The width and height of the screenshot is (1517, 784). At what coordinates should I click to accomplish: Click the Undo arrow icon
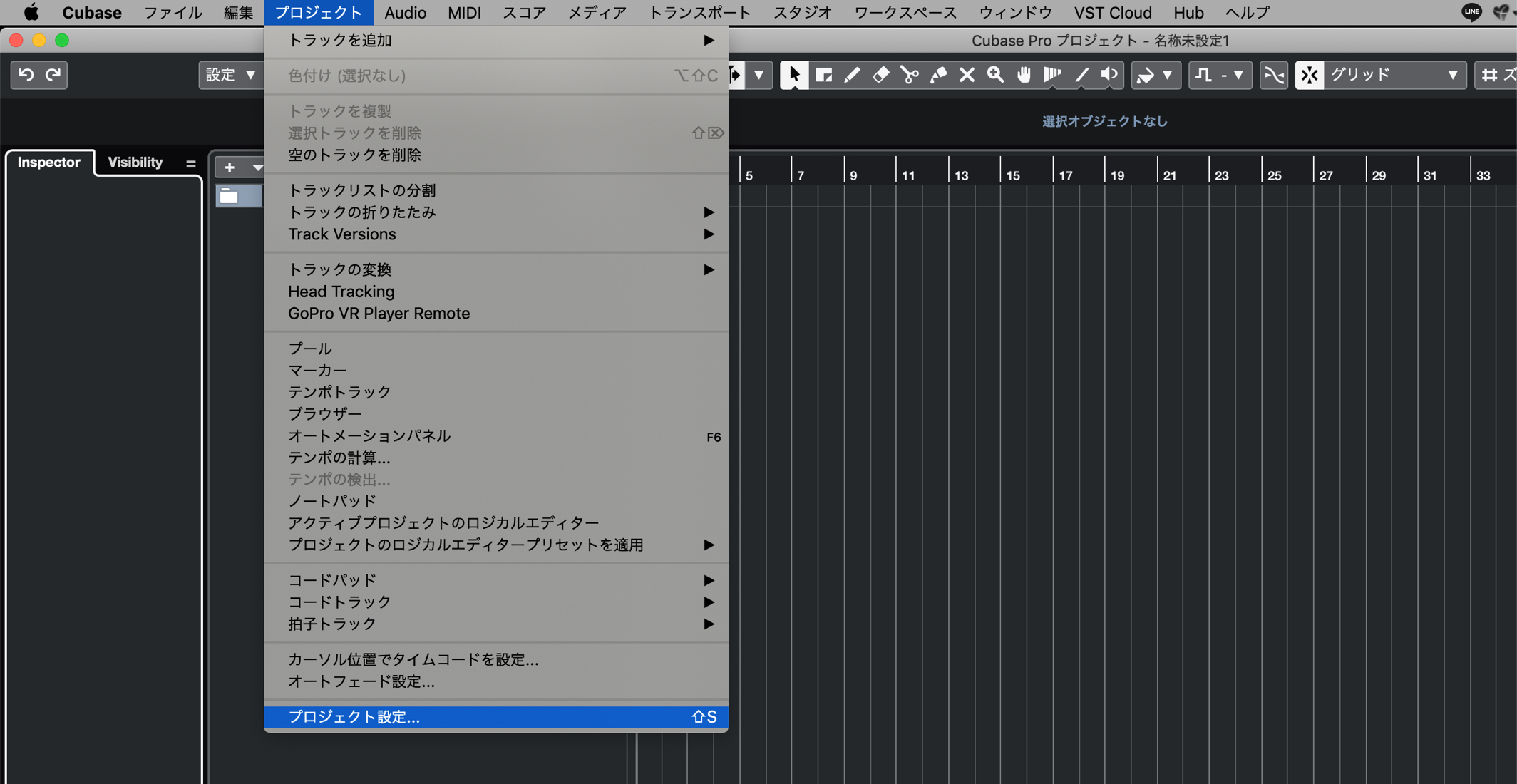pyautogui.click(x=26, y=75)
